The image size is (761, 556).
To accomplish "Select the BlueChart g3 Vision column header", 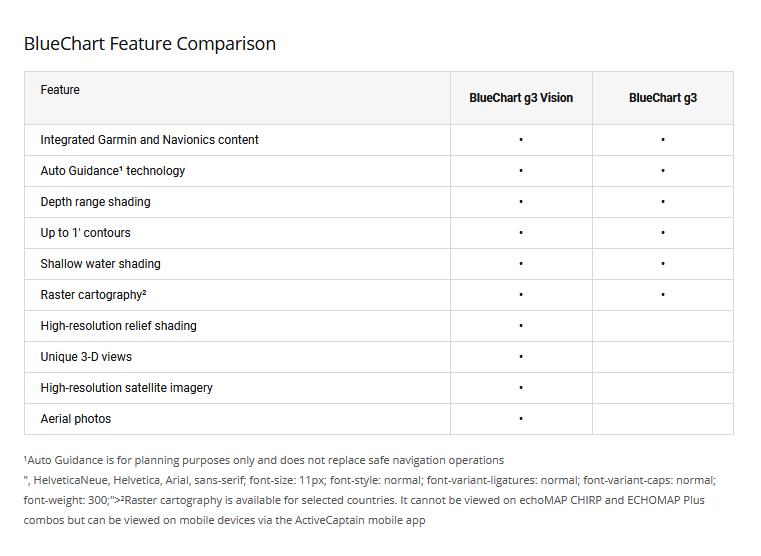I will pos(521,98).
